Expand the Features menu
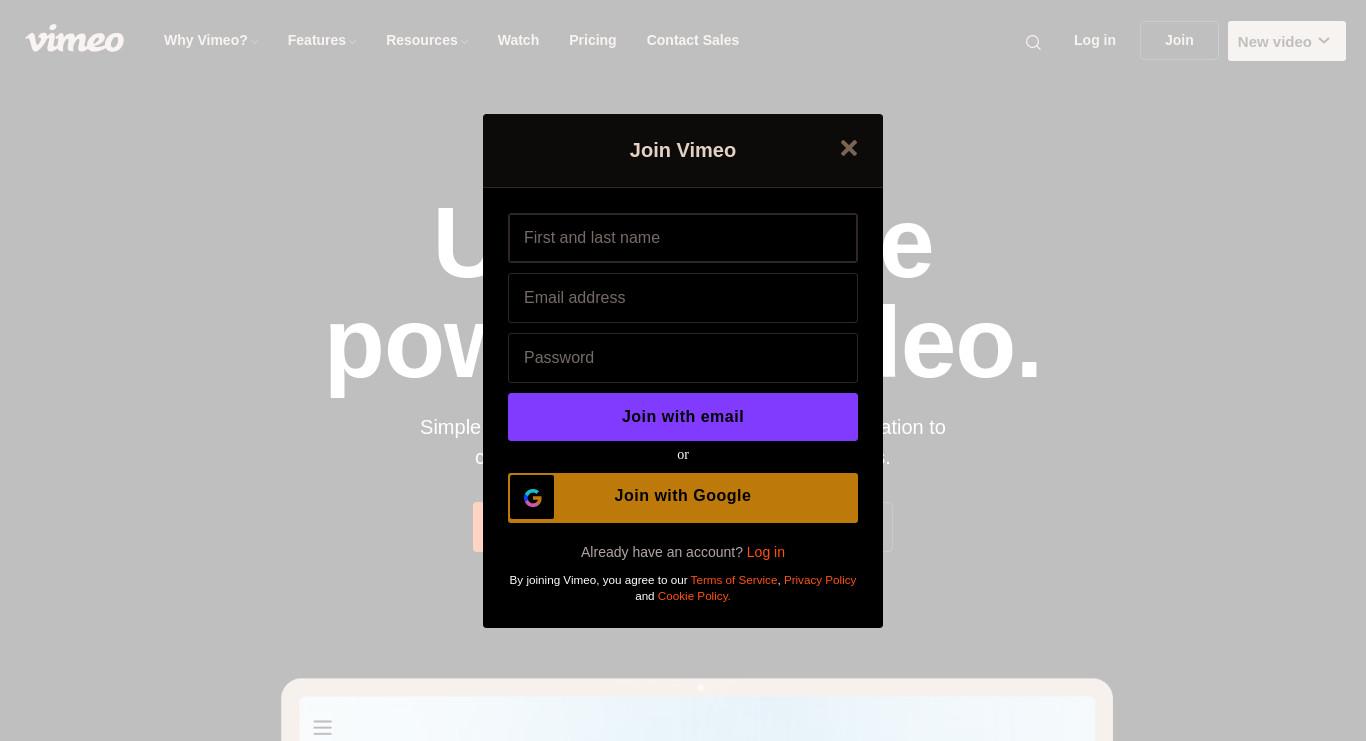The width and height of the screenshot is (1366, 741). point(322,40)
